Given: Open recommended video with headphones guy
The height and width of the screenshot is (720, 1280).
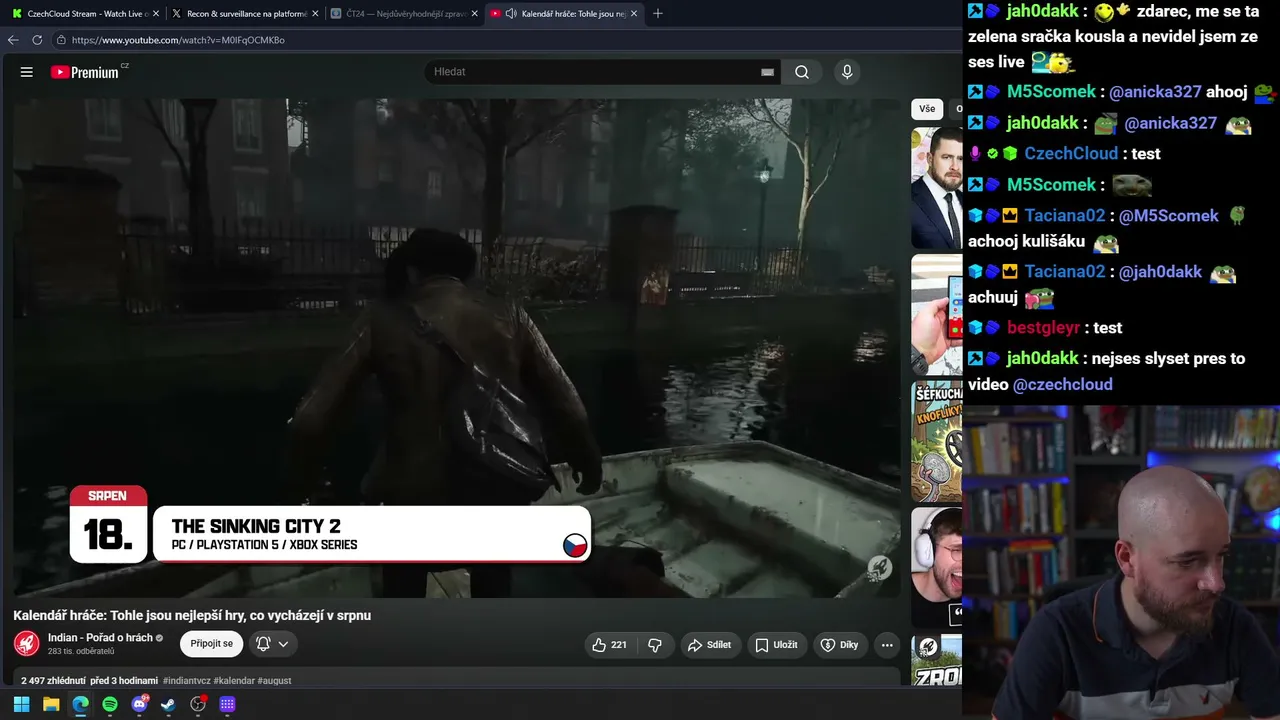Looking at the screenshot, I should [x=937, y=567].
